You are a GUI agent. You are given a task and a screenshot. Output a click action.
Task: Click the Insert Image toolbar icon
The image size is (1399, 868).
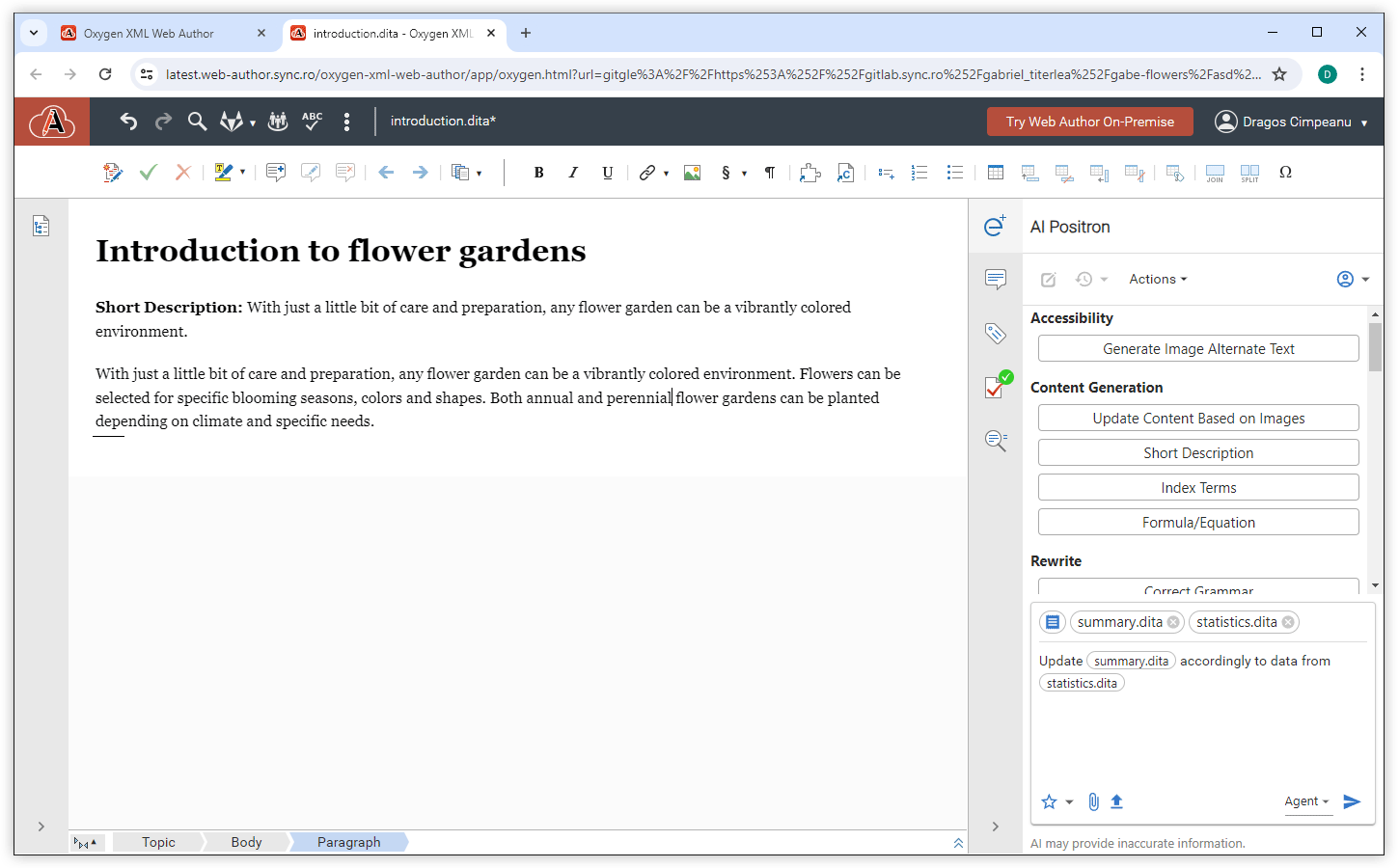tap(692, 173)
